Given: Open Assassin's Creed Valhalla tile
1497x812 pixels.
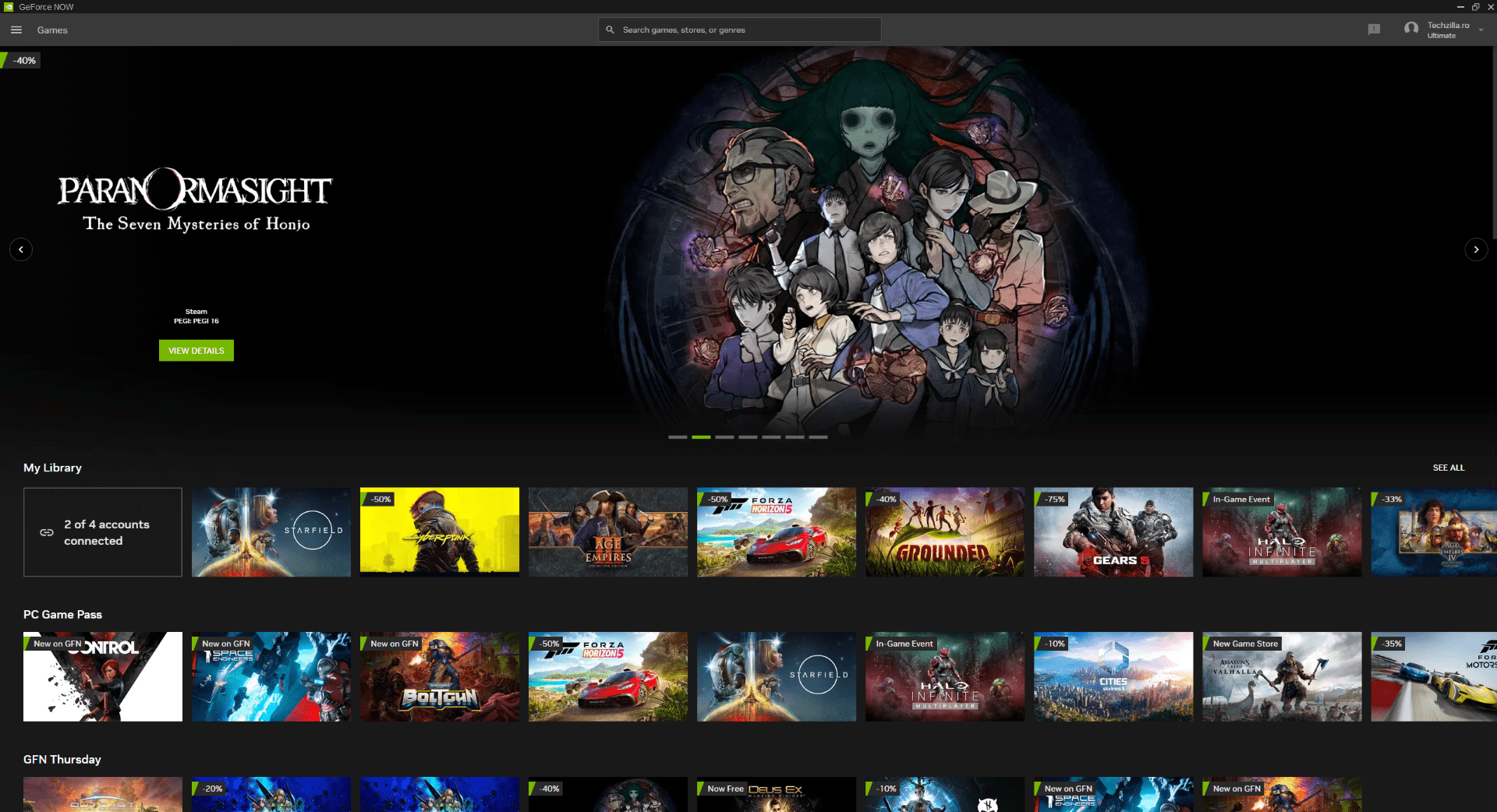Looking at the screenshot, I should (1282, 676).
